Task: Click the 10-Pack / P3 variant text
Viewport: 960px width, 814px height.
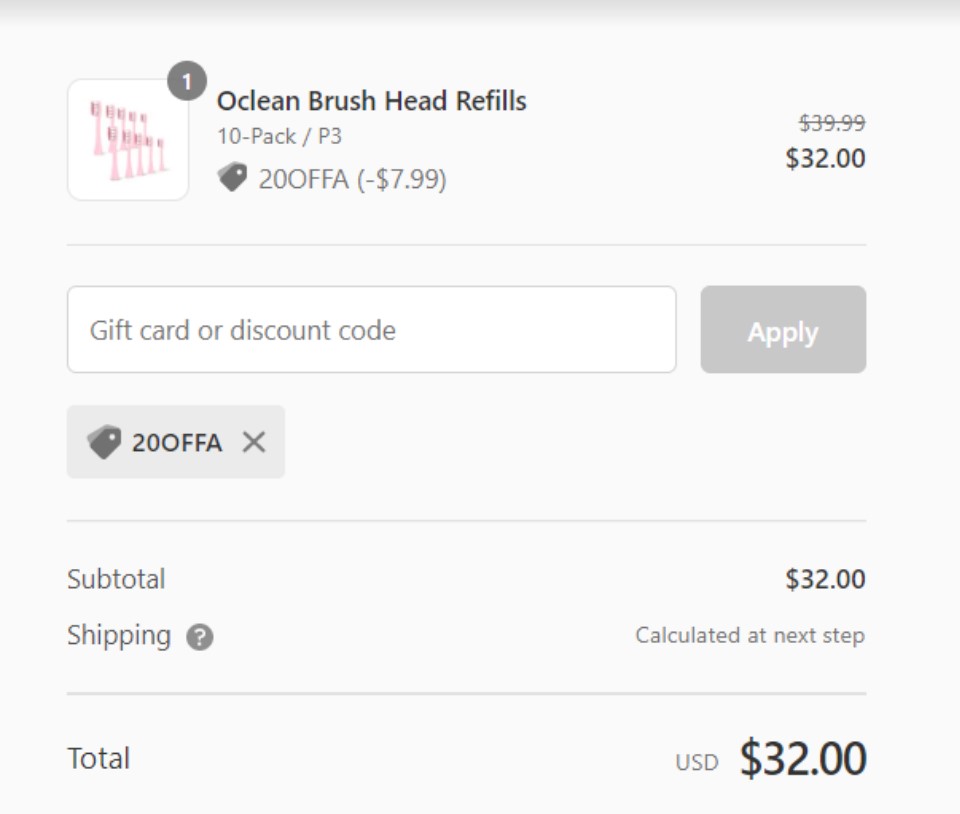Action: [x=279, y=136]
